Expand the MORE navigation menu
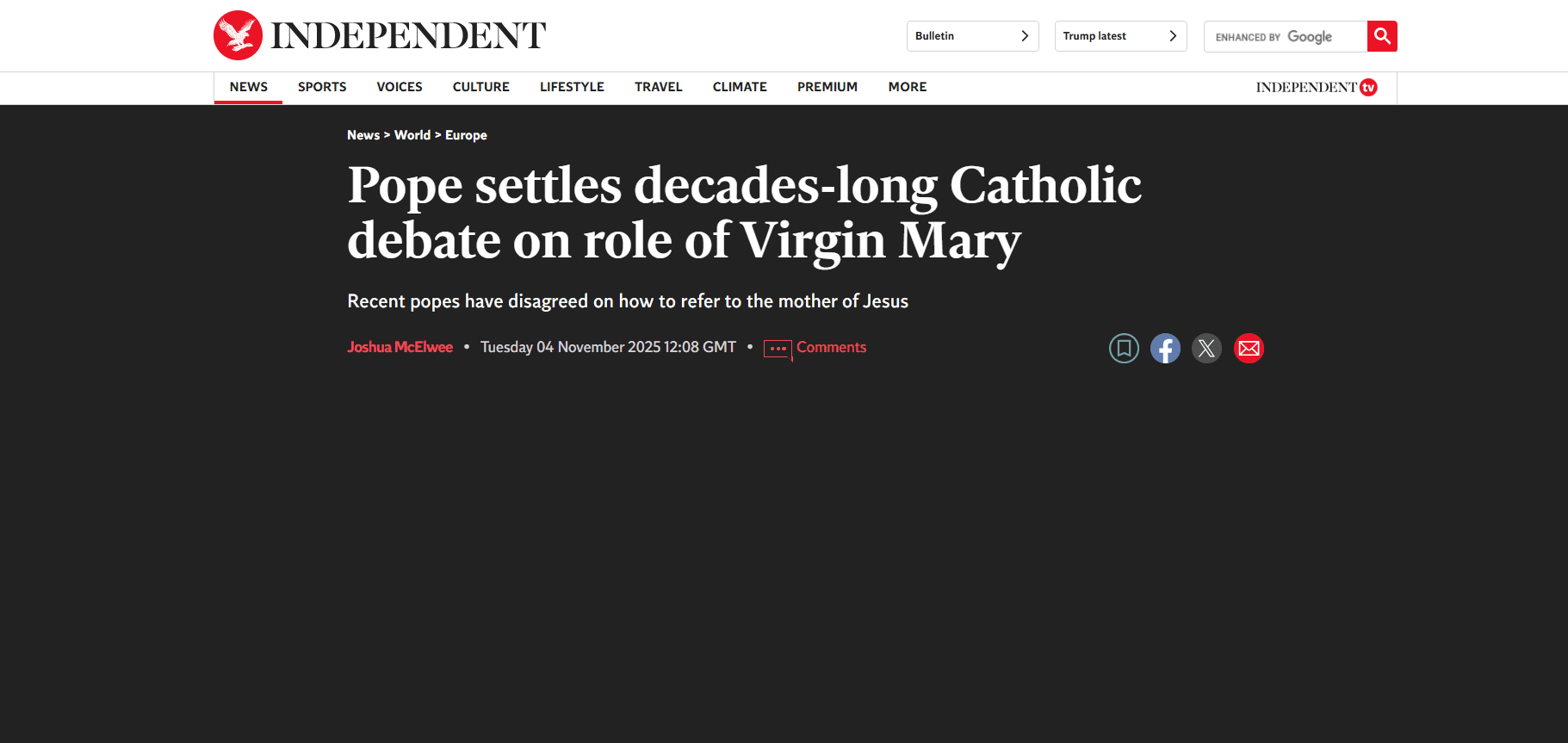Viewport: 1568px width, 743px height. (x=907, y=87)
